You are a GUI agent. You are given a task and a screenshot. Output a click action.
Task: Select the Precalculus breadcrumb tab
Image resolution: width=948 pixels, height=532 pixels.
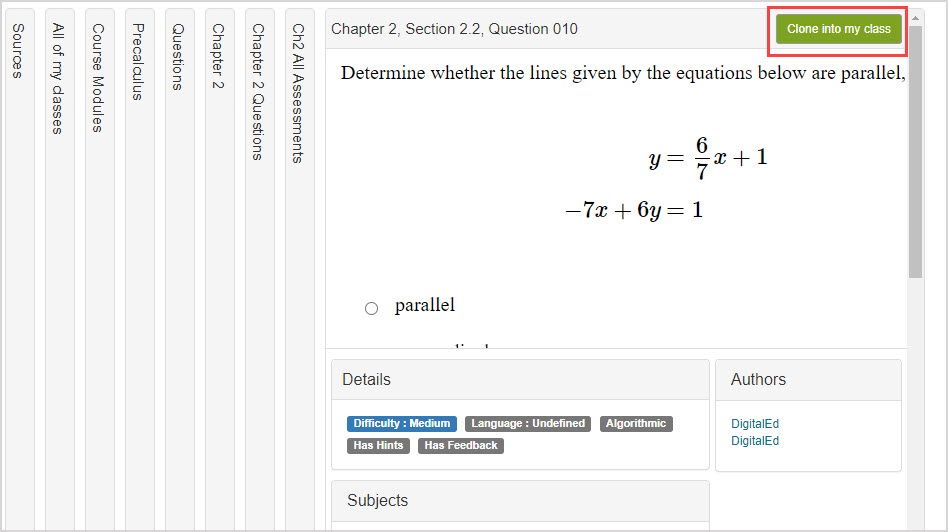(138, 62)
